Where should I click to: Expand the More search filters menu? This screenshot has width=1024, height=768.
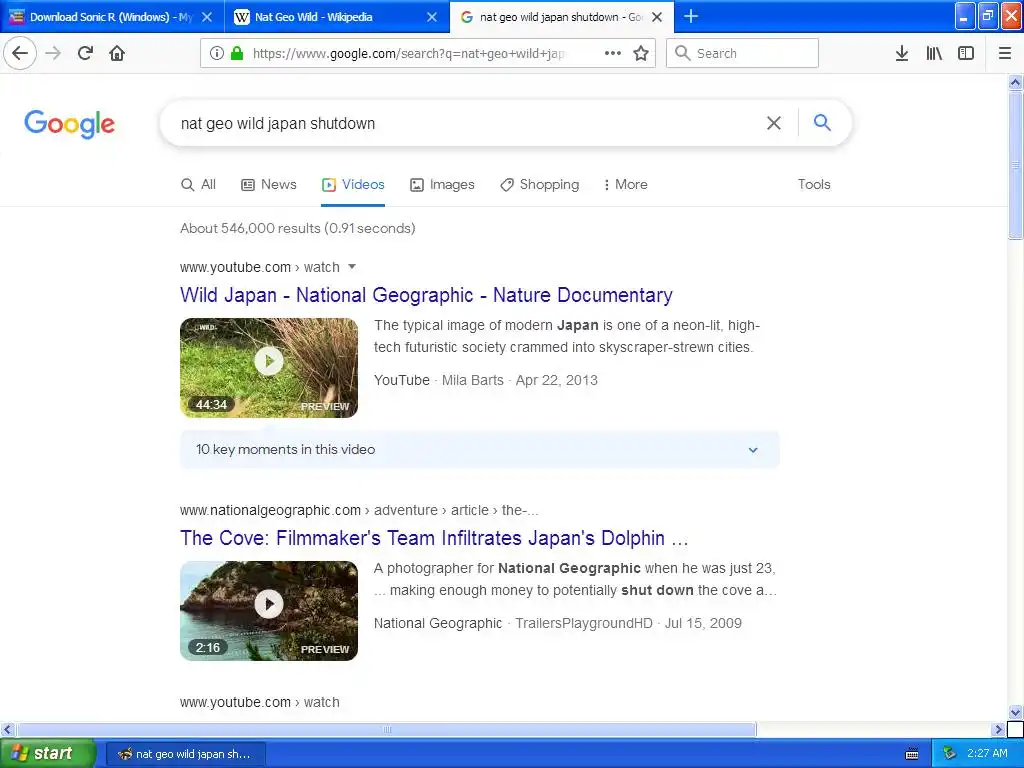626,185
